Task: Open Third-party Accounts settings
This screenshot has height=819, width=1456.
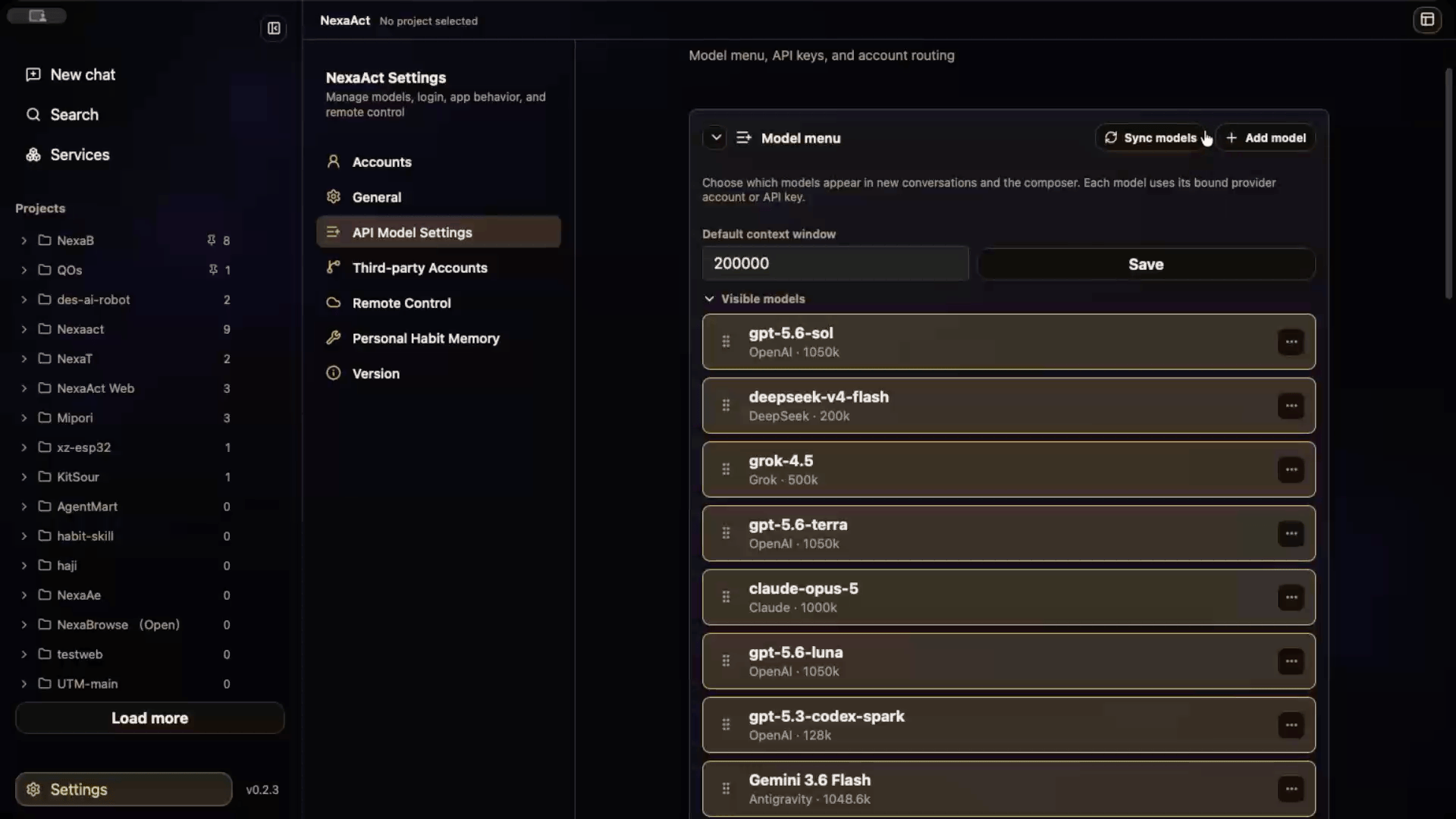Action: (x=438, y=268)
